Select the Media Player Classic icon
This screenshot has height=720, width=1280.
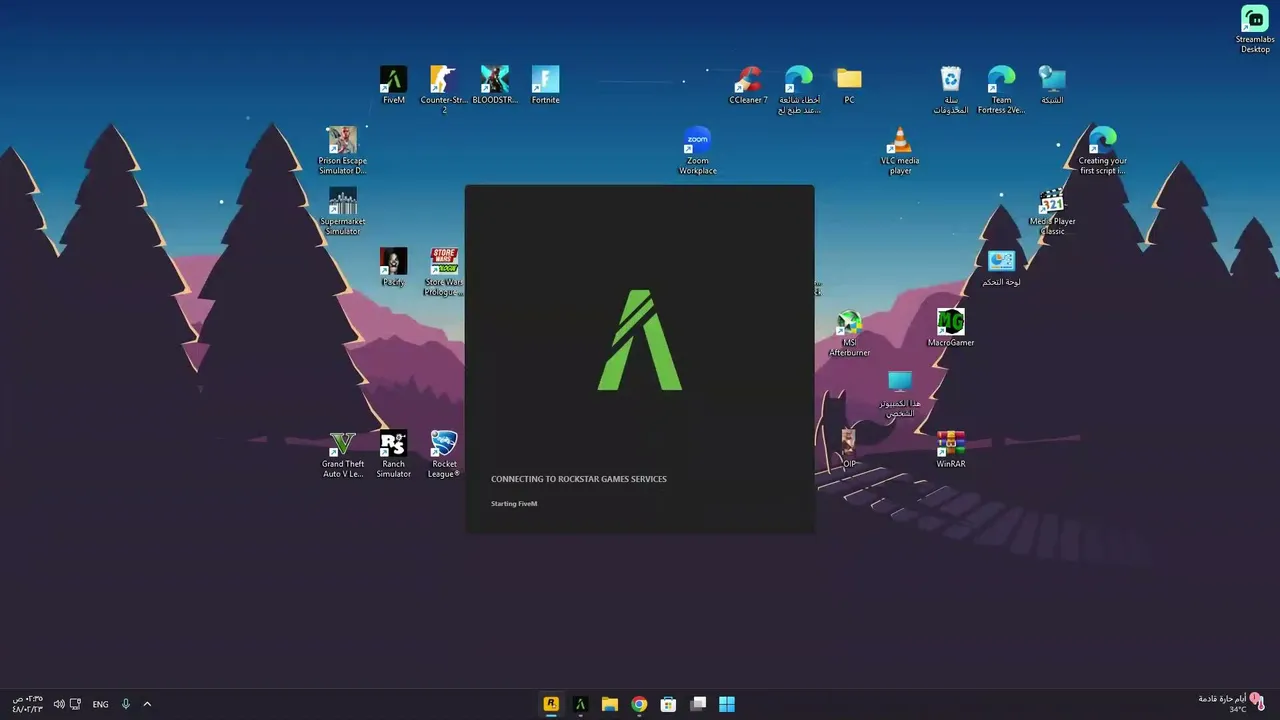coord(1052,211)
